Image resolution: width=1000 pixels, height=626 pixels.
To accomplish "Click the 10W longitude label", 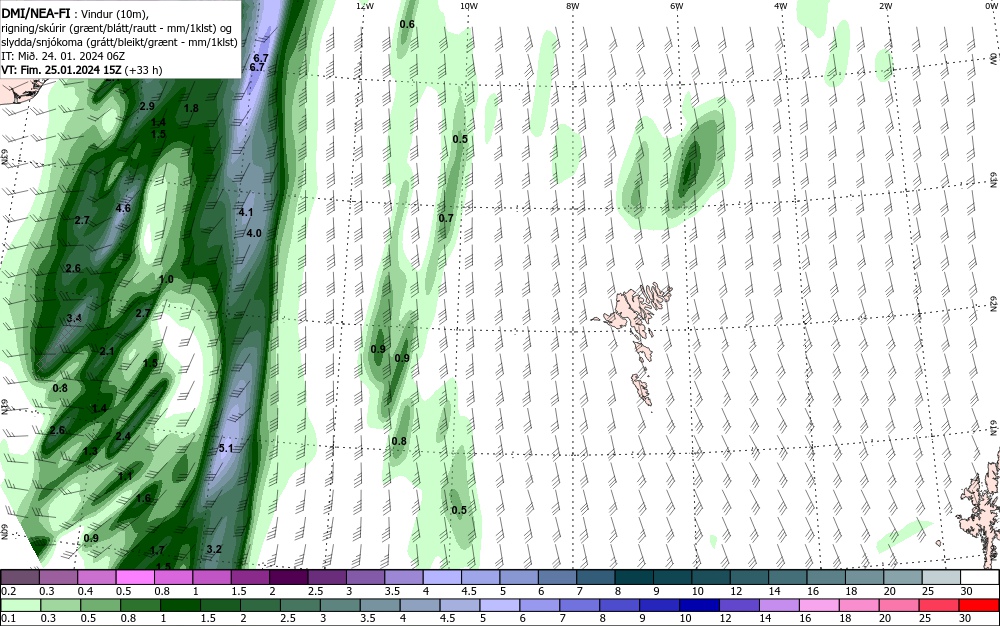I will pos(469,6).
